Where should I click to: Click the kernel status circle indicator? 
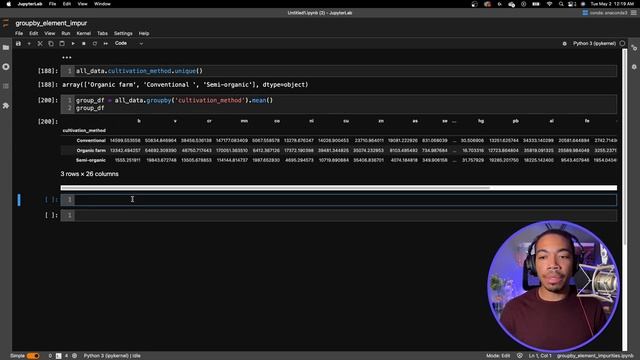pos(622,43)
